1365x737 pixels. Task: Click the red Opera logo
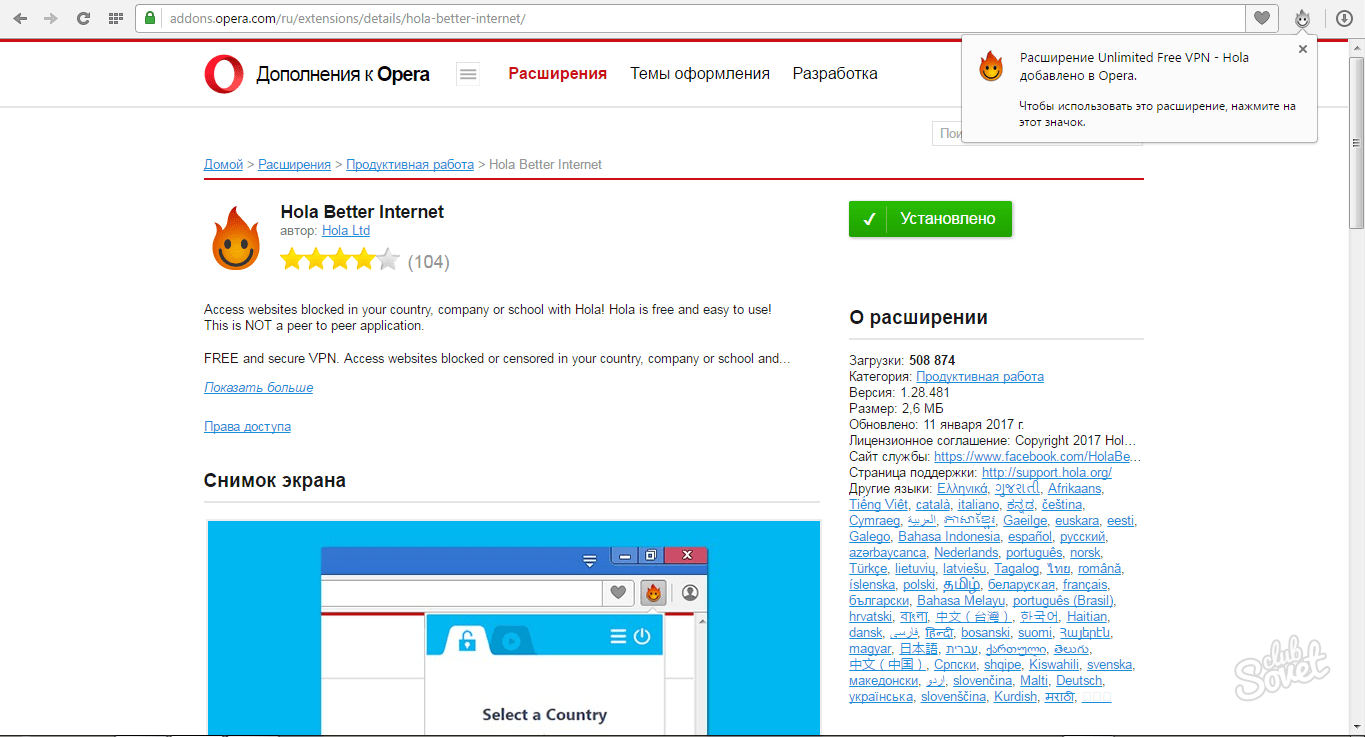pos(224,74)
